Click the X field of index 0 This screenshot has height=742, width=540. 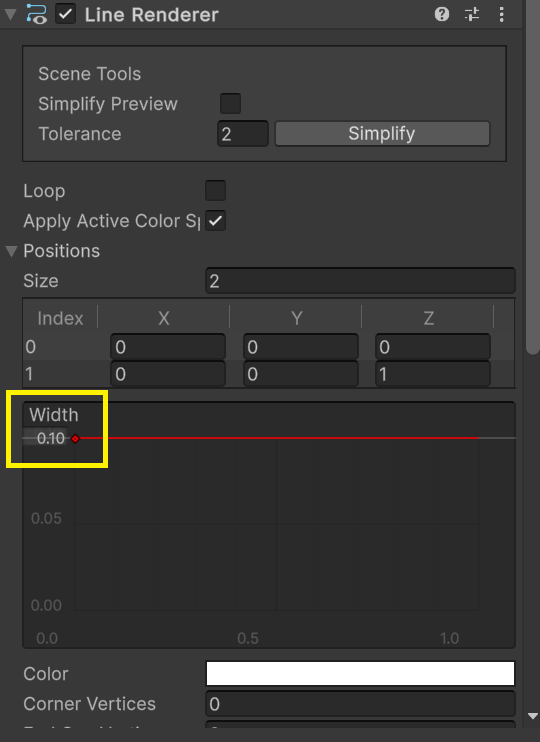168,347
